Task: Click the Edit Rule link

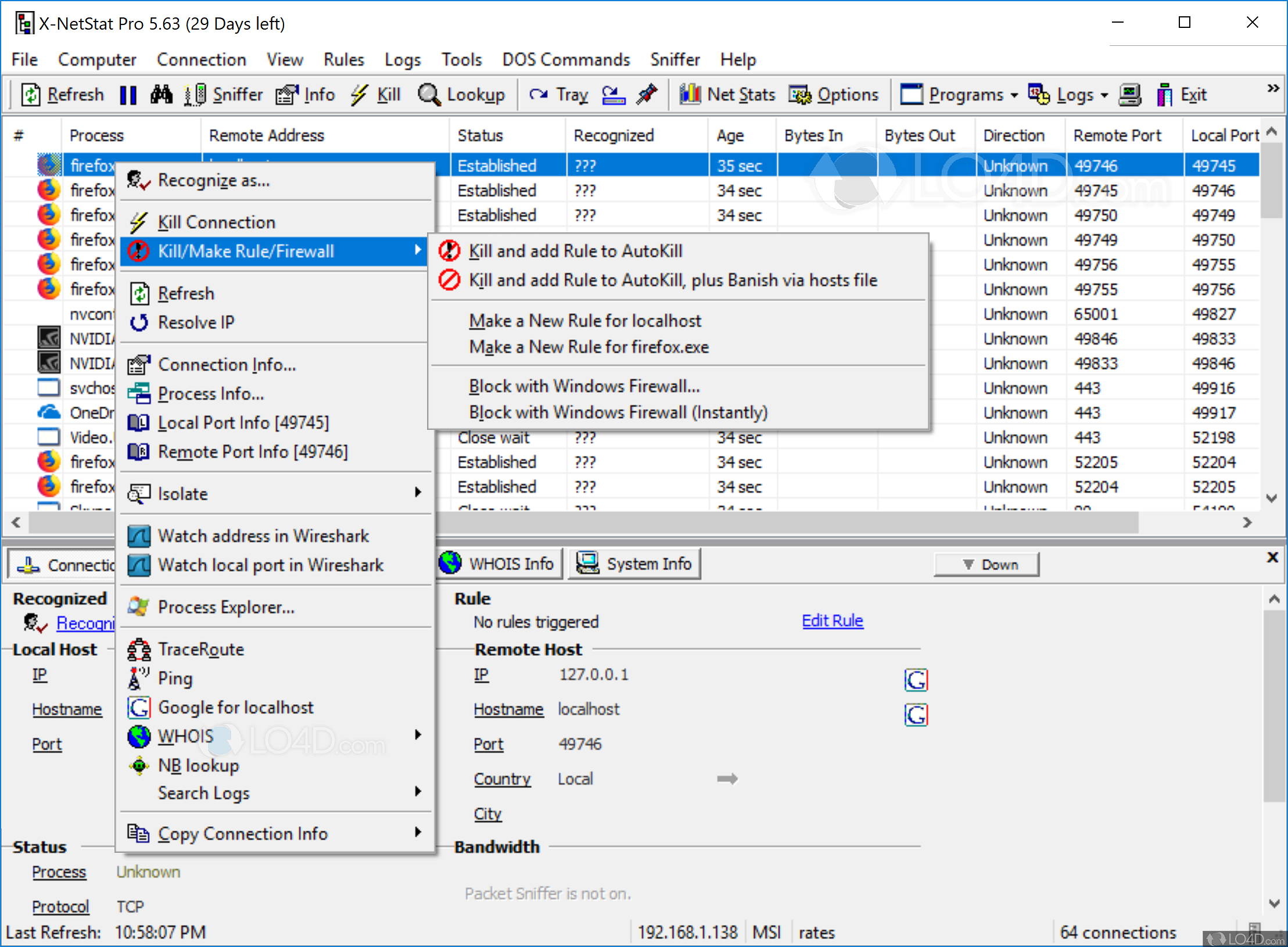Action: coord(832,621)
